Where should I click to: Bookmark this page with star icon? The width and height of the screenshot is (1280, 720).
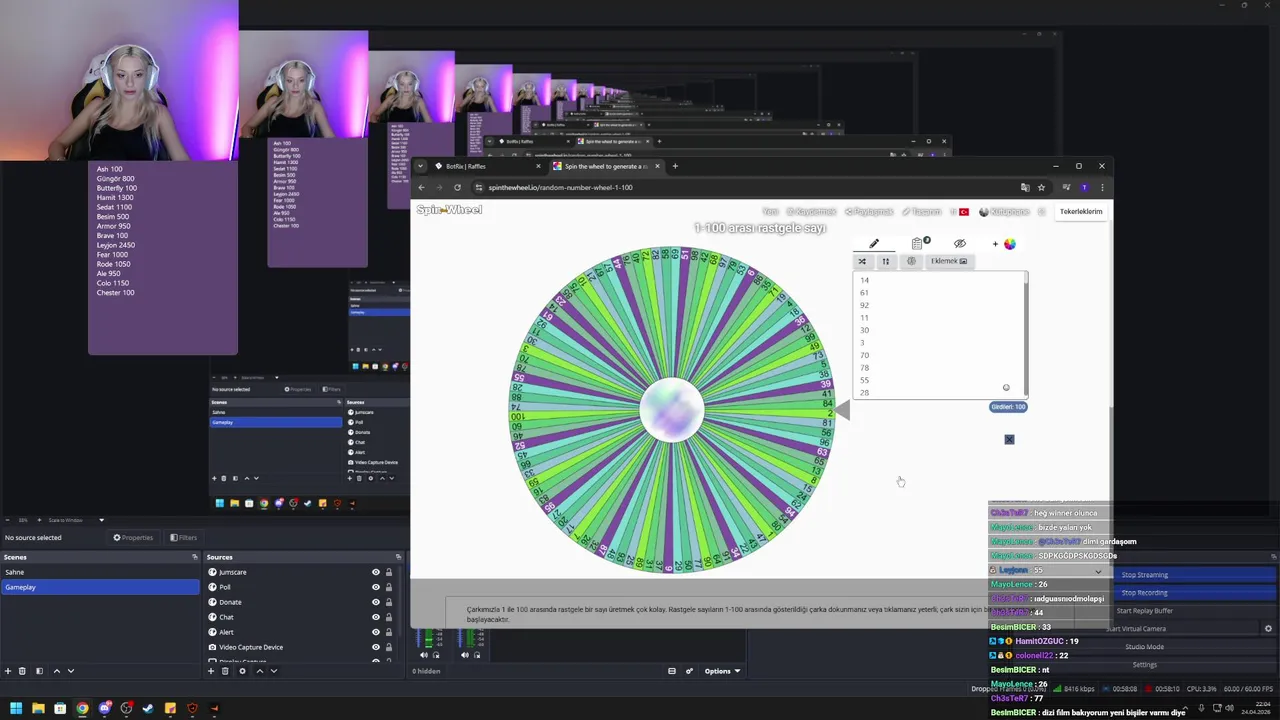click(x=1041, y=187)
